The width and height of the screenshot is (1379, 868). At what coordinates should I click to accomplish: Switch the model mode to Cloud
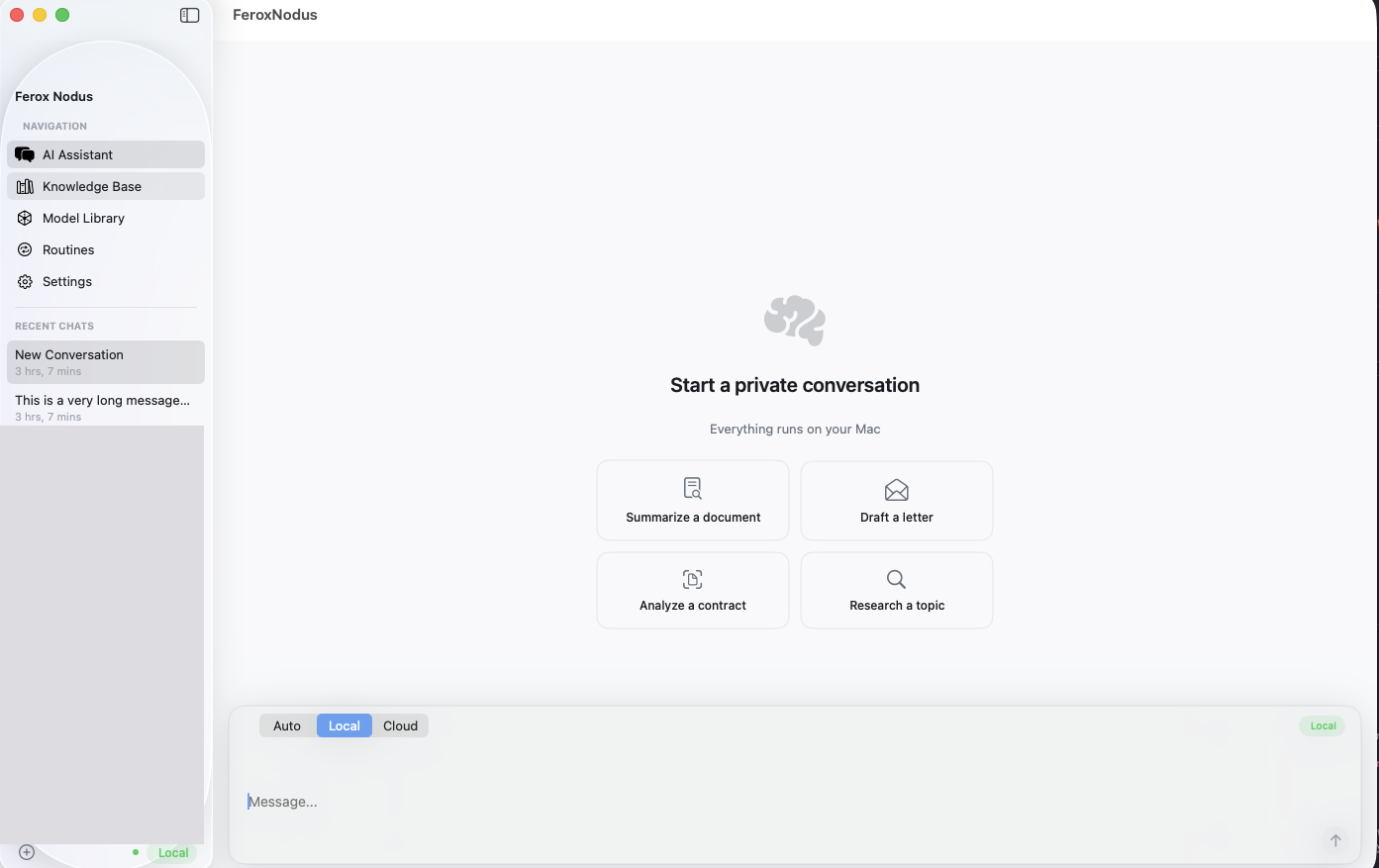[400, 725]
